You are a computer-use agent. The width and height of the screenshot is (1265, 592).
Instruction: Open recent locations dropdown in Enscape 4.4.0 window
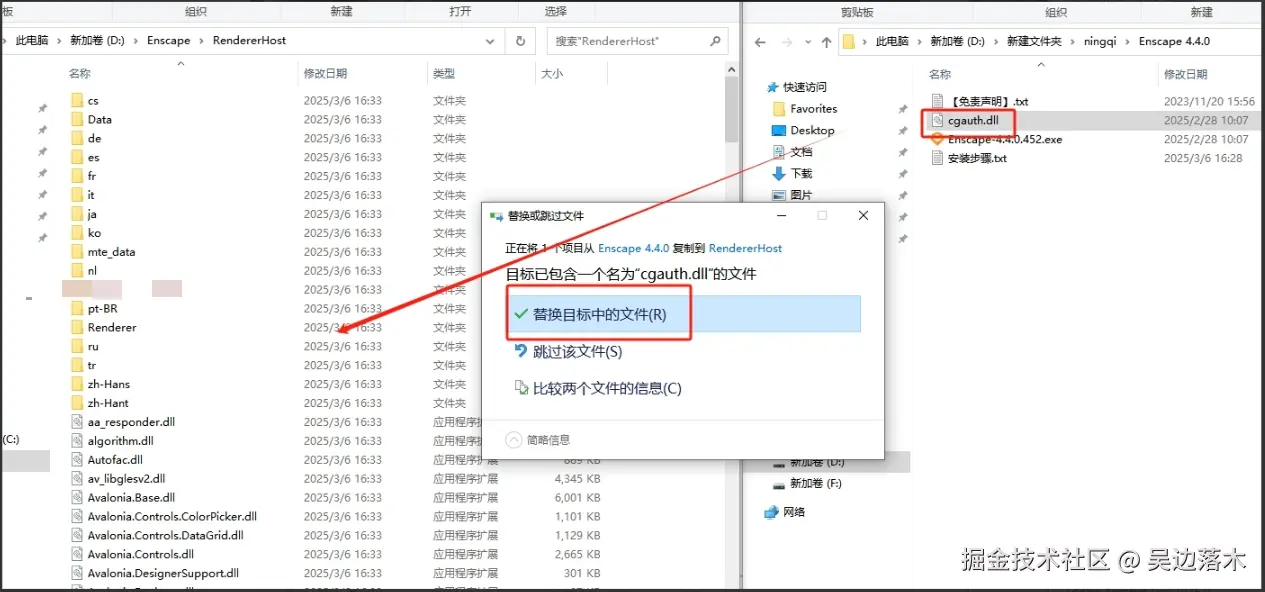(x=806, y=42)
